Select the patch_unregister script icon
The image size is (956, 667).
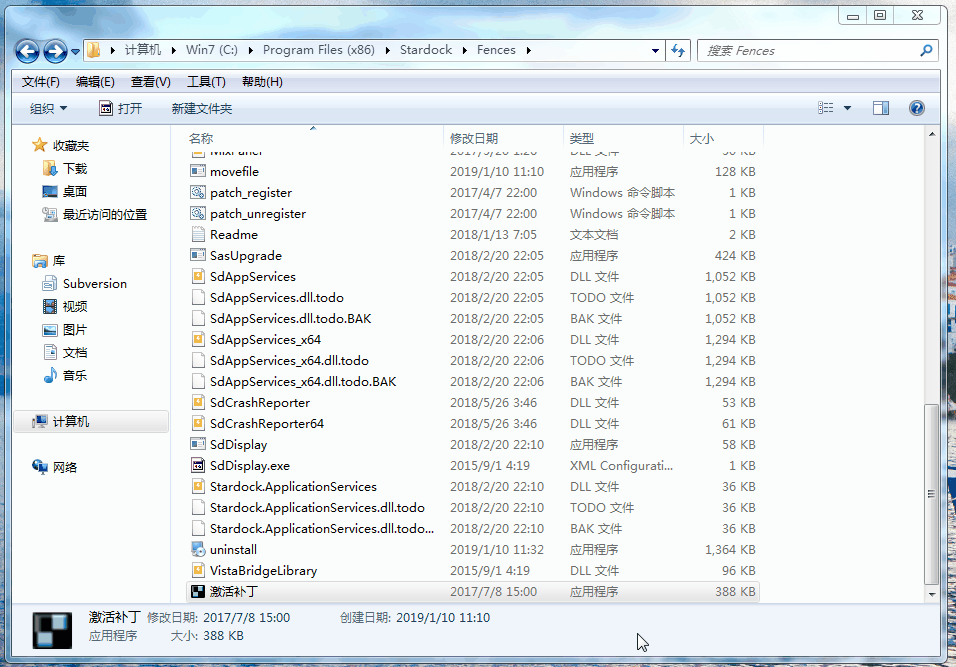198,213
